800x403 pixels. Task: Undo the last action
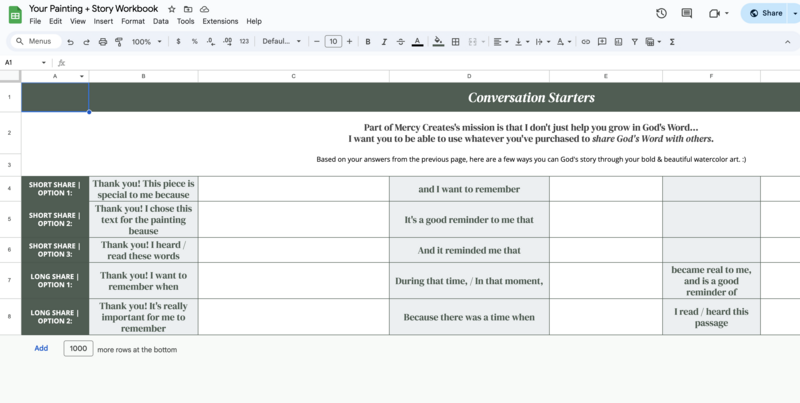click(70, 42)
